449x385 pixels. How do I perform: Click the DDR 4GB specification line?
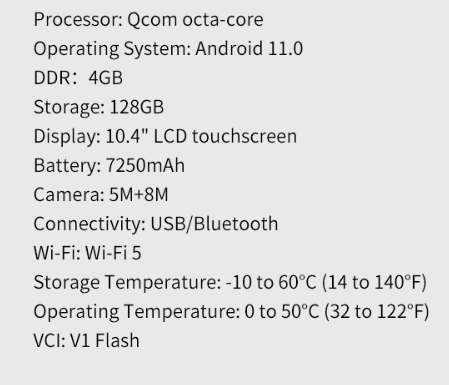tap(78, 78)
